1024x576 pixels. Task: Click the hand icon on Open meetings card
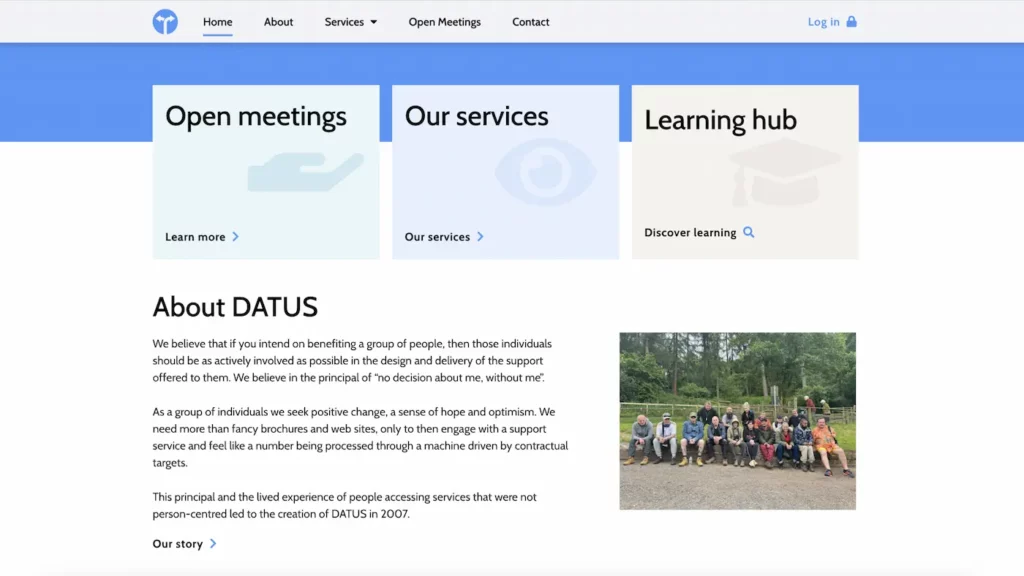(x=305, y=172)
